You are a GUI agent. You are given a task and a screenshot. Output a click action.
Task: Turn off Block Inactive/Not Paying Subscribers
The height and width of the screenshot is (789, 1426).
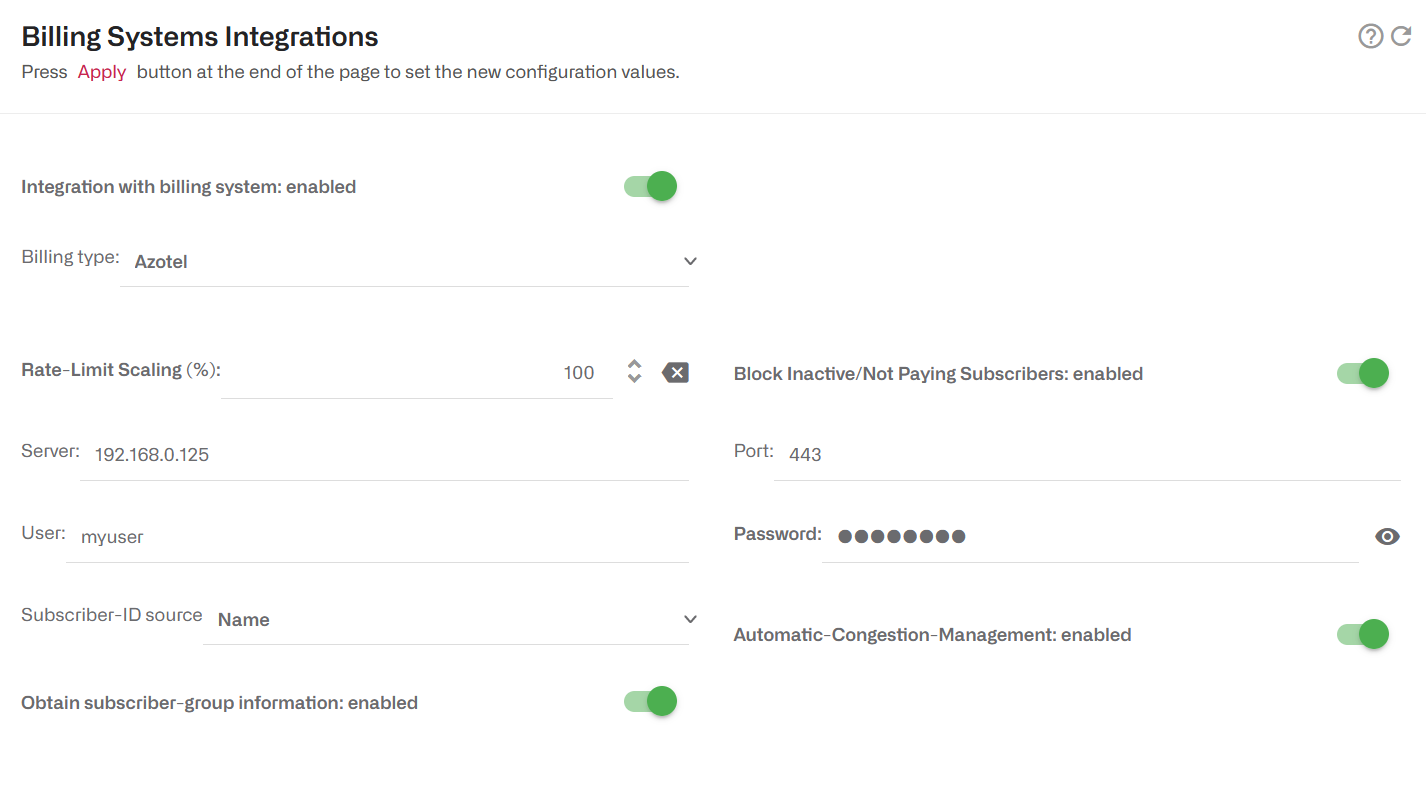tap(1362, 372)
